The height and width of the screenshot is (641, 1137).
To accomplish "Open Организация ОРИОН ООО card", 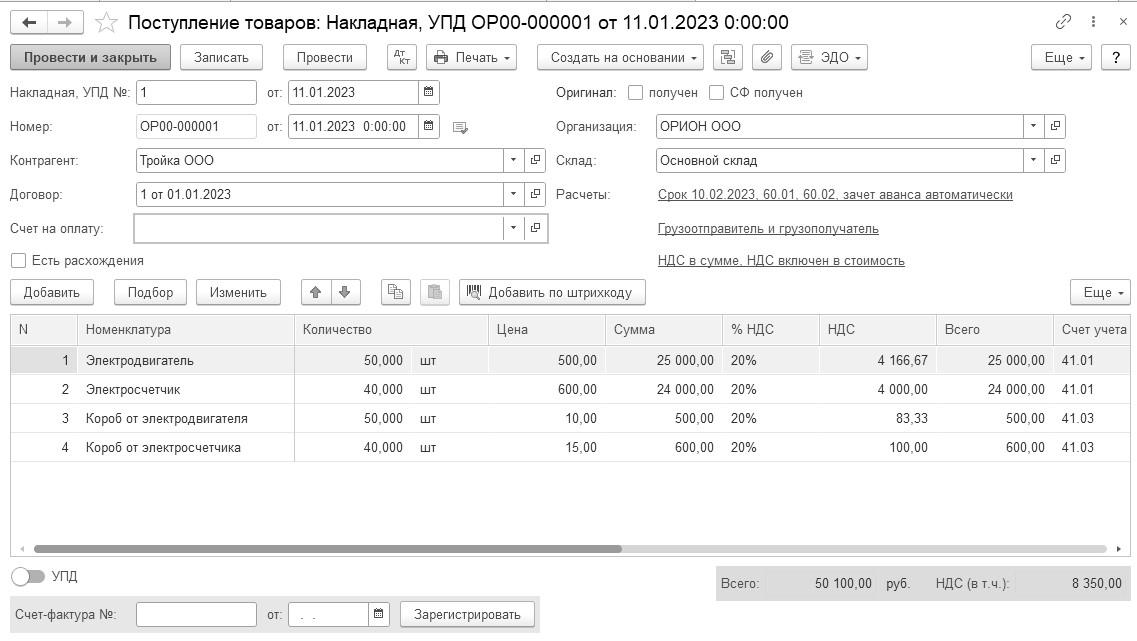I will [1055, 126].
